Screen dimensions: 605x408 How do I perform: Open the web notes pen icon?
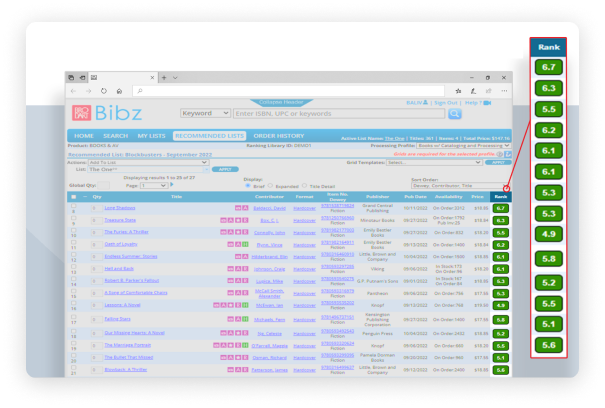coord(473,91)
